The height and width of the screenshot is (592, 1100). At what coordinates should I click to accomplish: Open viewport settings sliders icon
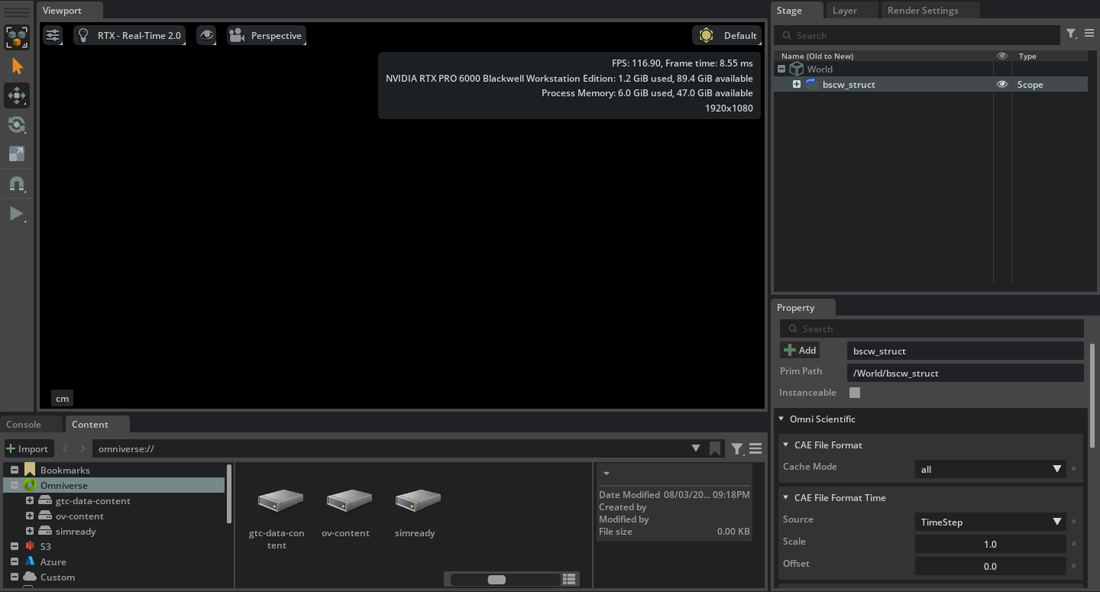53,35
